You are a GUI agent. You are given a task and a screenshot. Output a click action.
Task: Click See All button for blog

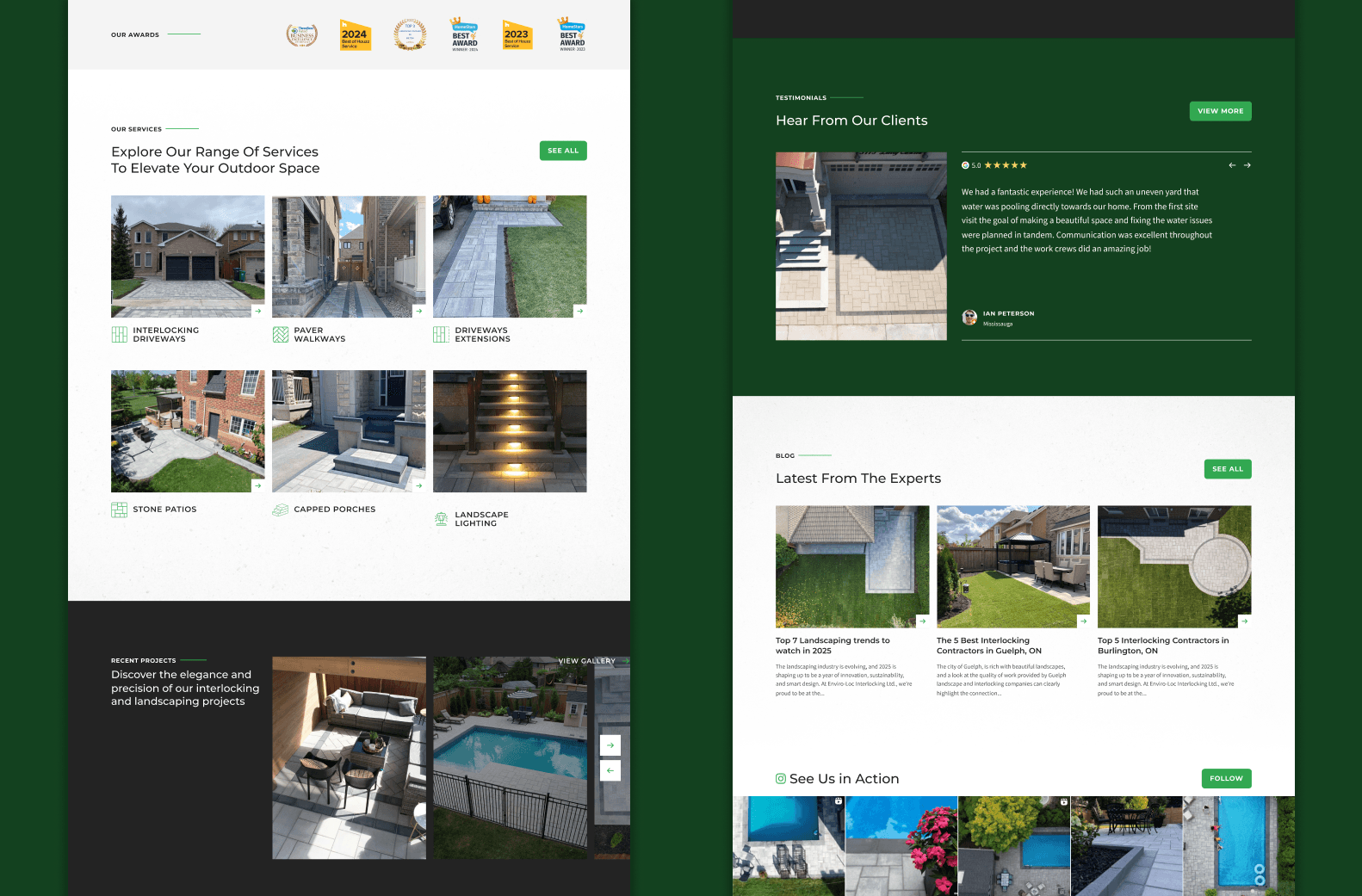[x=1228, y=469]
